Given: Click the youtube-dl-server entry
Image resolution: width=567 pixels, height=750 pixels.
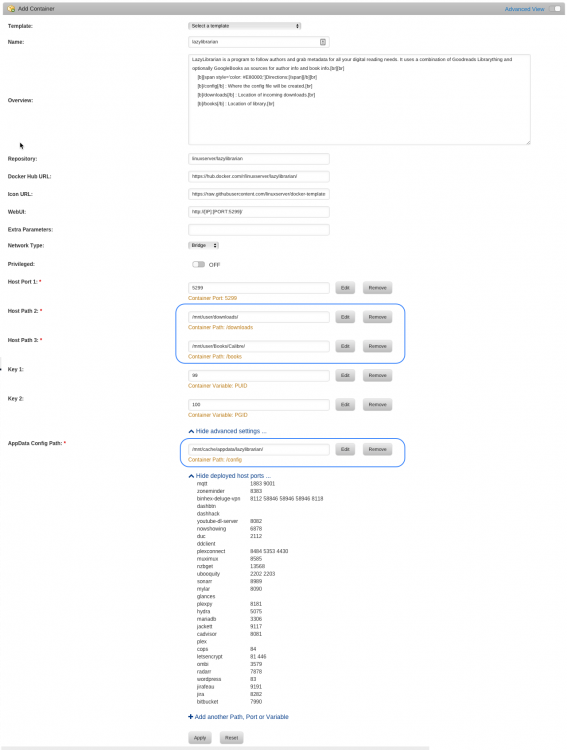Looking at the screenshot, I should (x=217, y=521).
